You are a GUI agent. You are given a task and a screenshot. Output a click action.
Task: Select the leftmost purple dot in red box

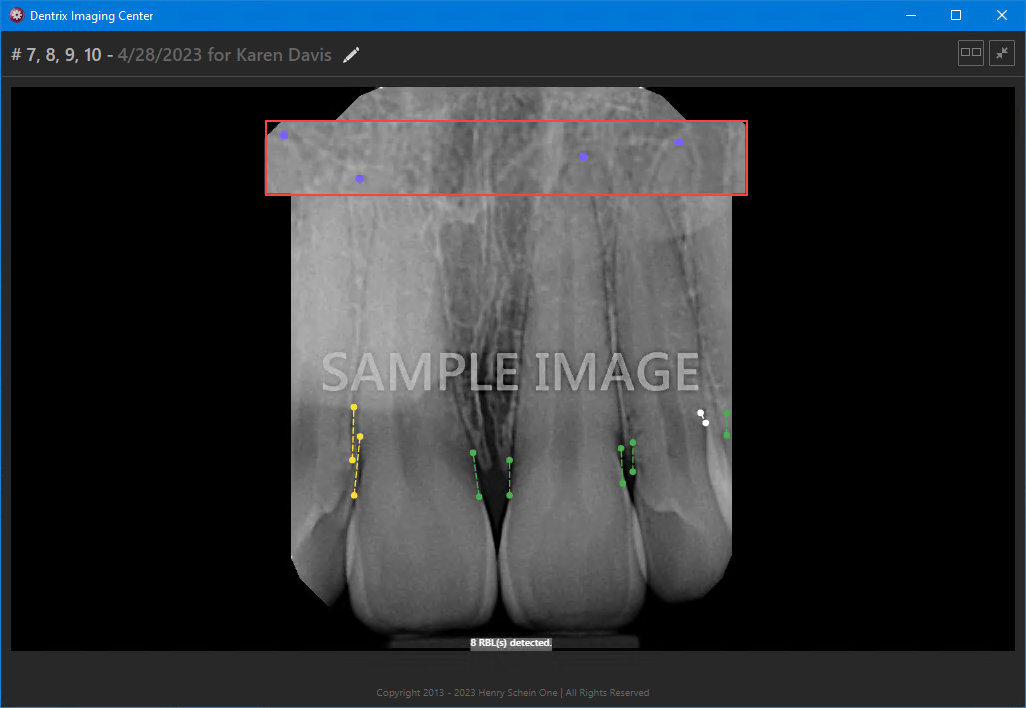[284, 135]
